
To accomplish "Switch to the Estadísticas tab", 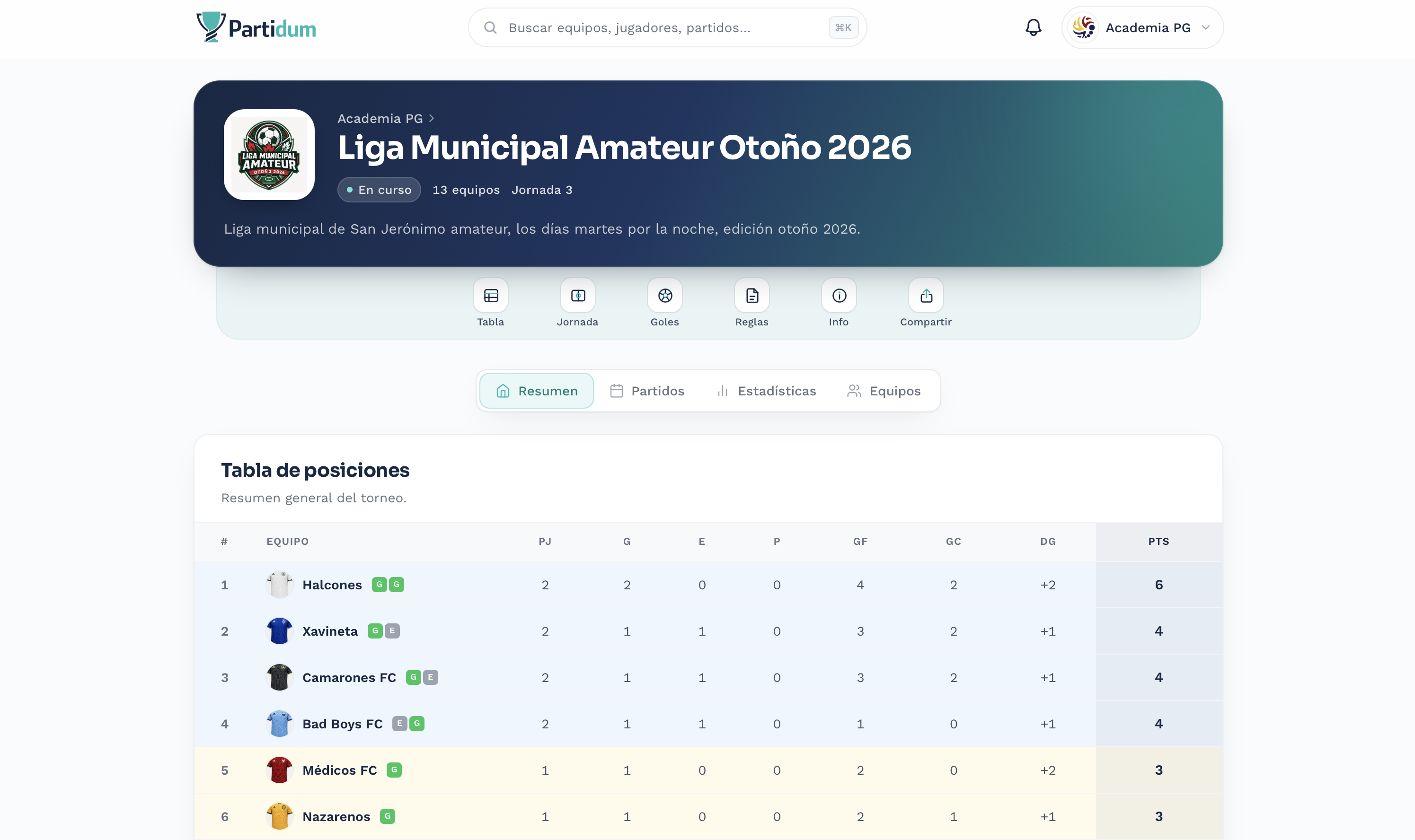I will pyautogui.click(x=767, y=391).
